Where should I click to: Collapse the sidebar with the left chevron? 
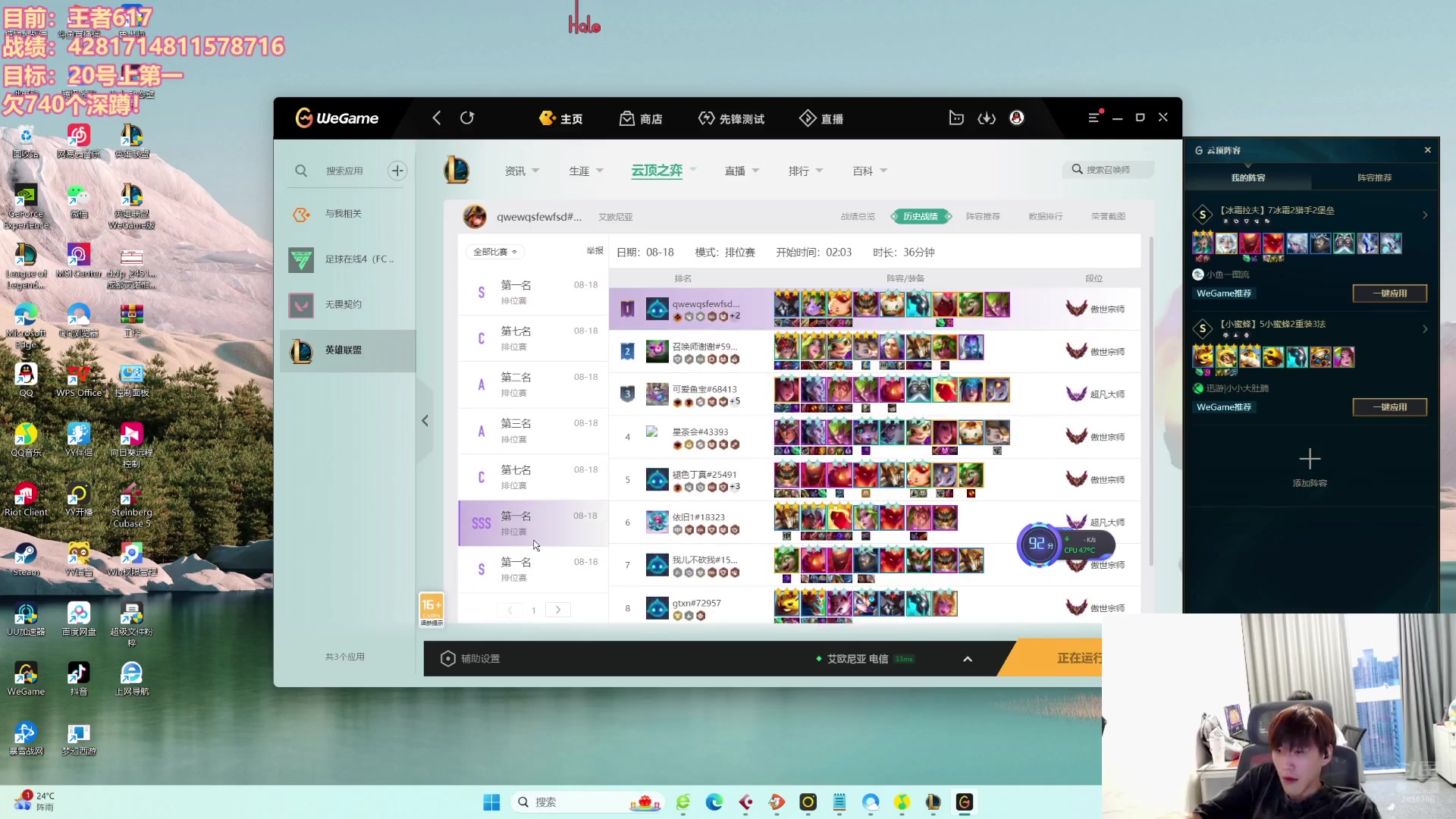(425, 421)
